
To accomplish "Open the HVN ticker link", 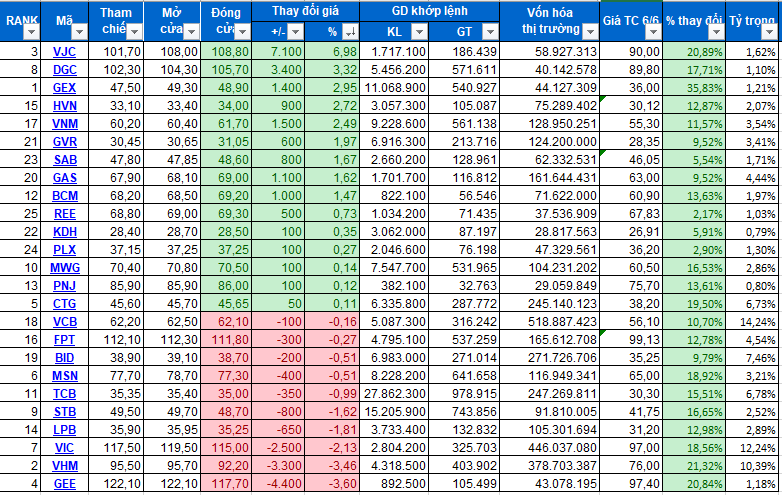I will 64,106.
